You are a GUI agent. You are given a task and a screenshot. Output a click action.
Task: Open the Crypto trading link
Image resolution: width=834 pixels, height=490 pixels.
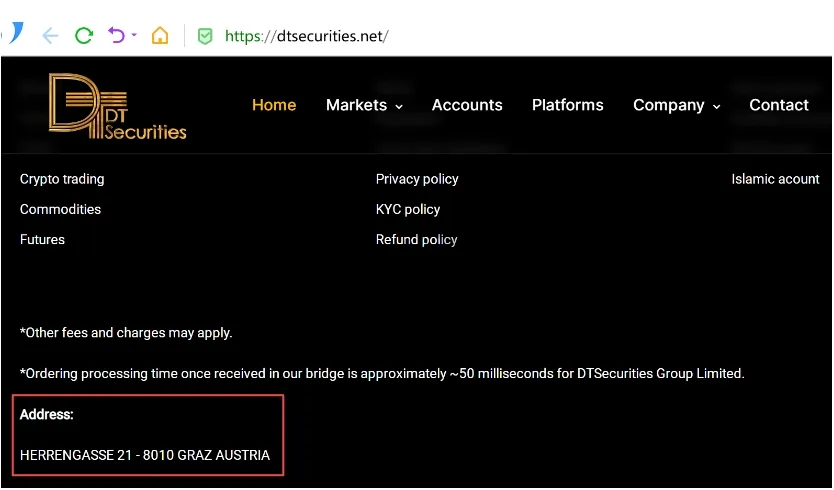[x=62, y=179]
